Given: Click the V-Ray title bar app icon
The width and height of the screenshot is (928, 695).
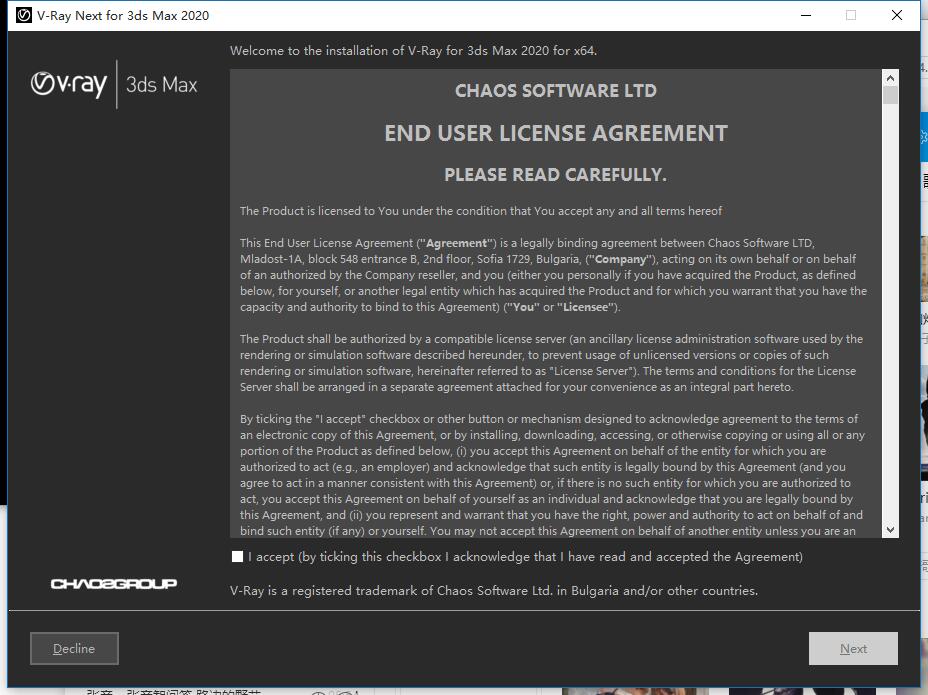Looking at the screenshot, I should pos(24,15).
